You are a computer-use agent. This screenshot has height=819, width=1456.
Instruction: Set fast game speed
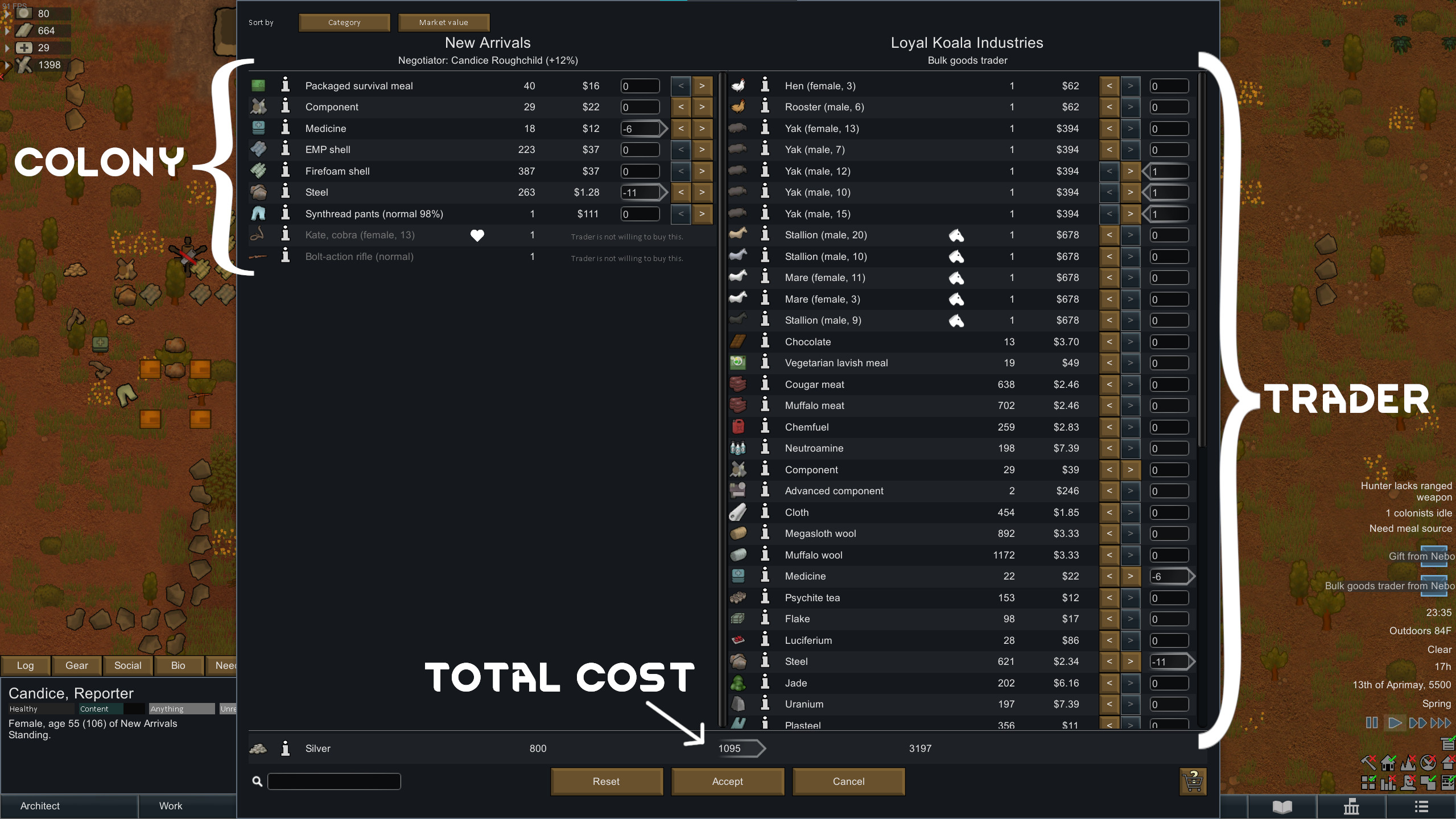(1417, 723)
